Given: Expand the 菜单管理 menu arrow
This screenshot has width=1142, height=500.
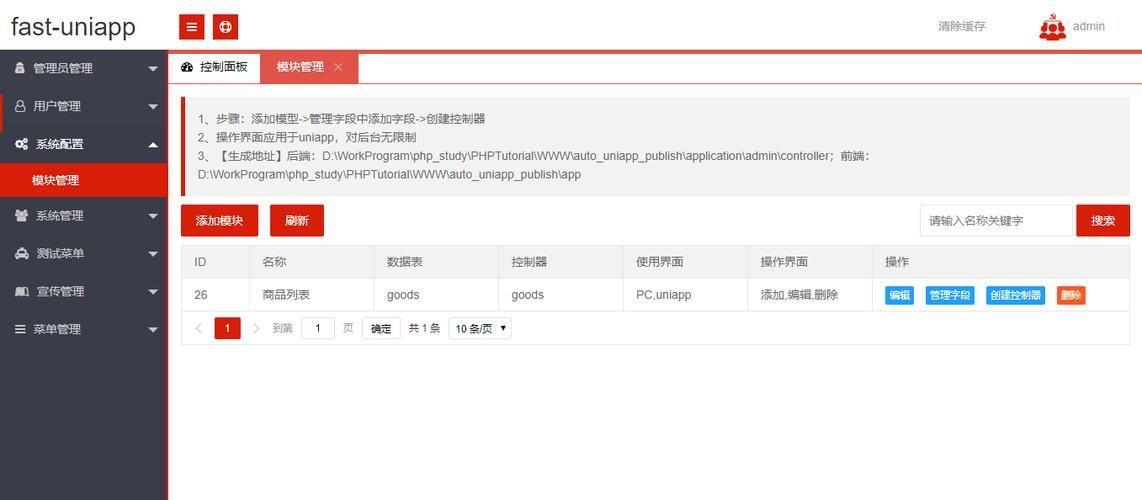Looking at the screenshot, I should tap(152, 329).
